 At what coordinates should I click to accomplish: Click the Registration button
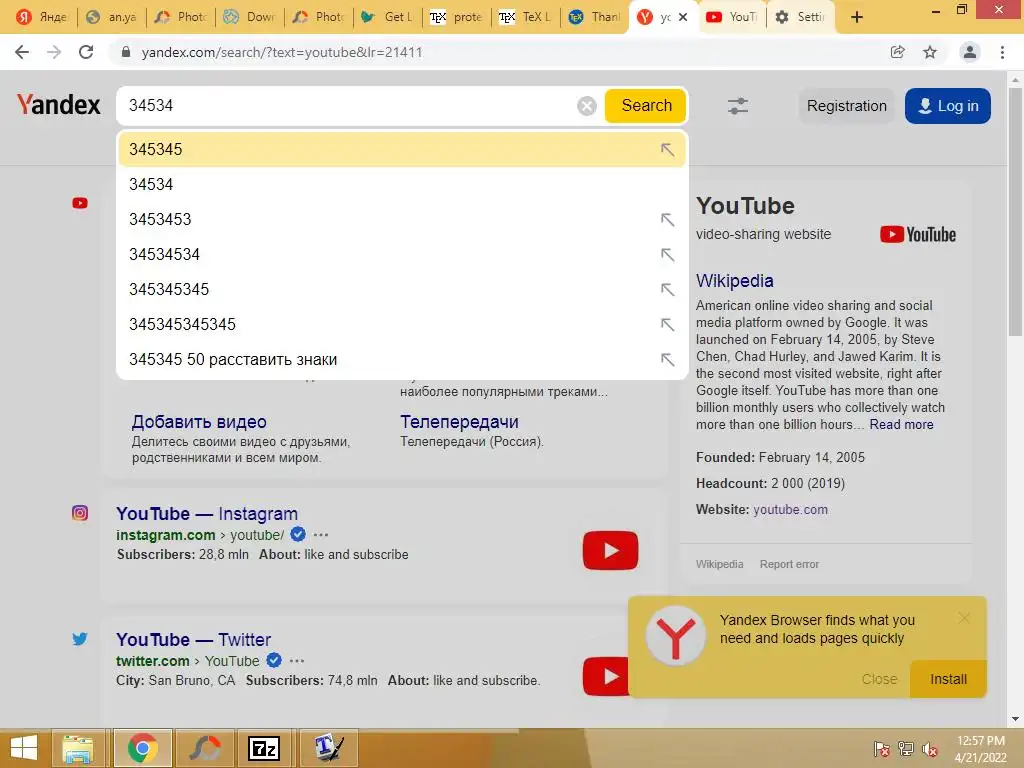846,106
